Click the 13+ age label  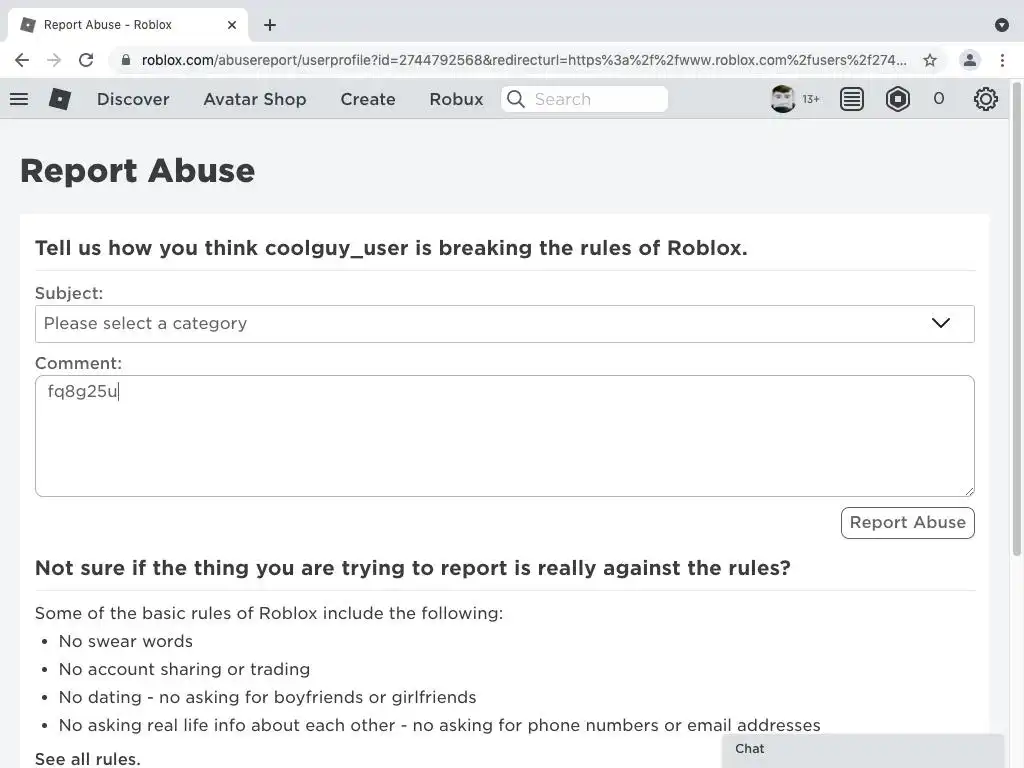click(811, 99)
